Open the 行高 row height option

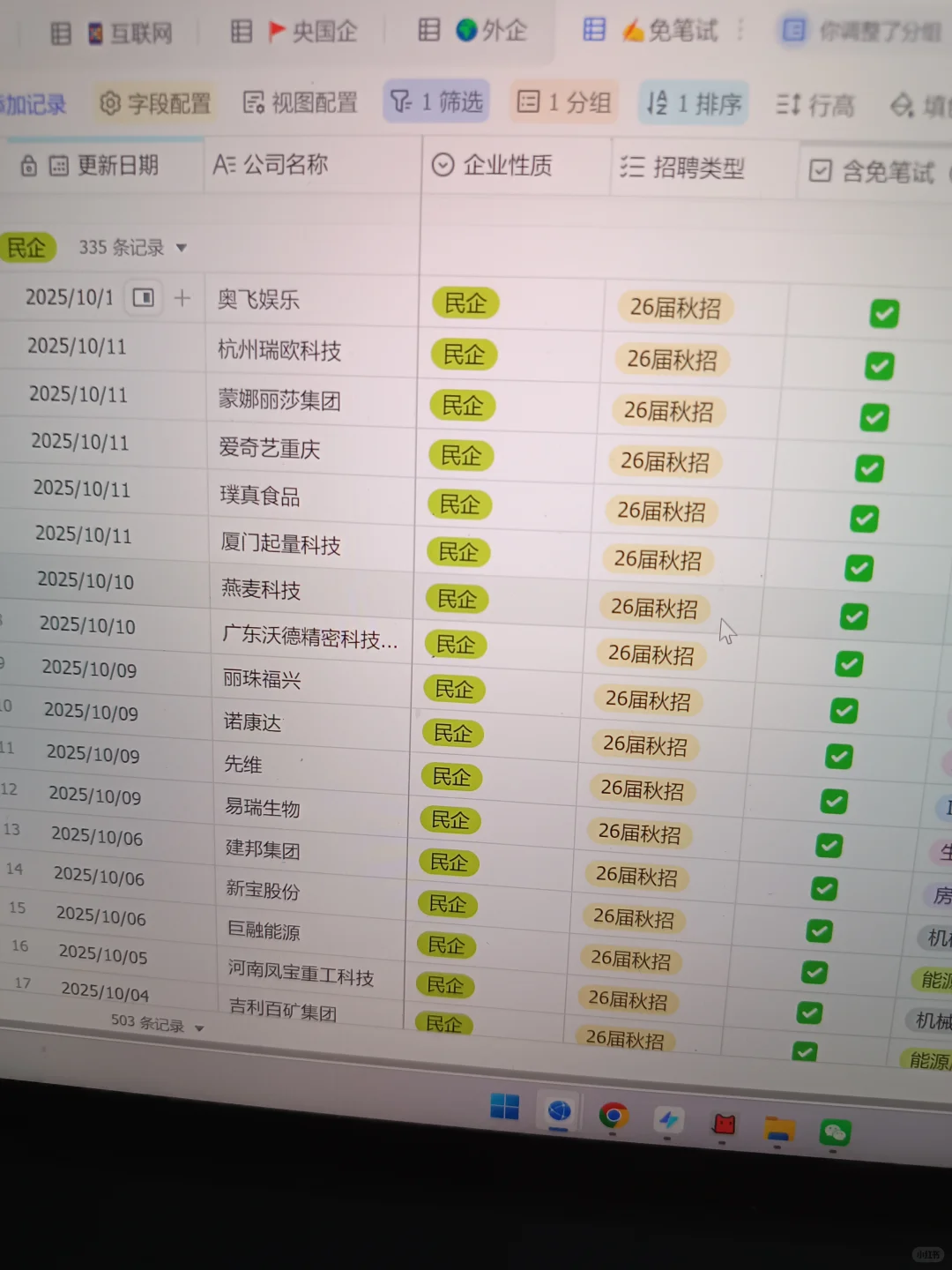814,105
